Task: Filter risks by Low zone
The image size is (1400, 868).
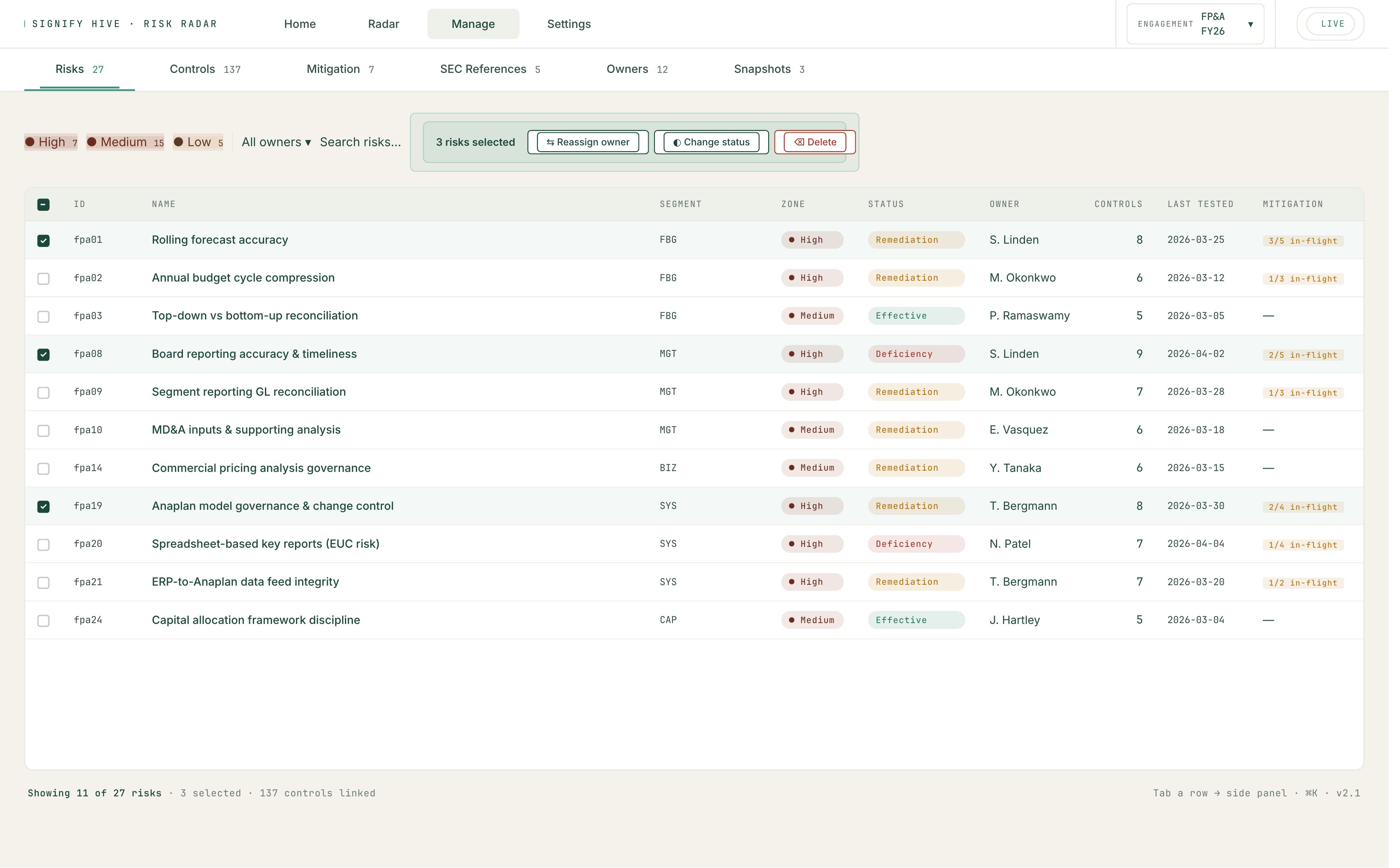Action: point(200,142)
